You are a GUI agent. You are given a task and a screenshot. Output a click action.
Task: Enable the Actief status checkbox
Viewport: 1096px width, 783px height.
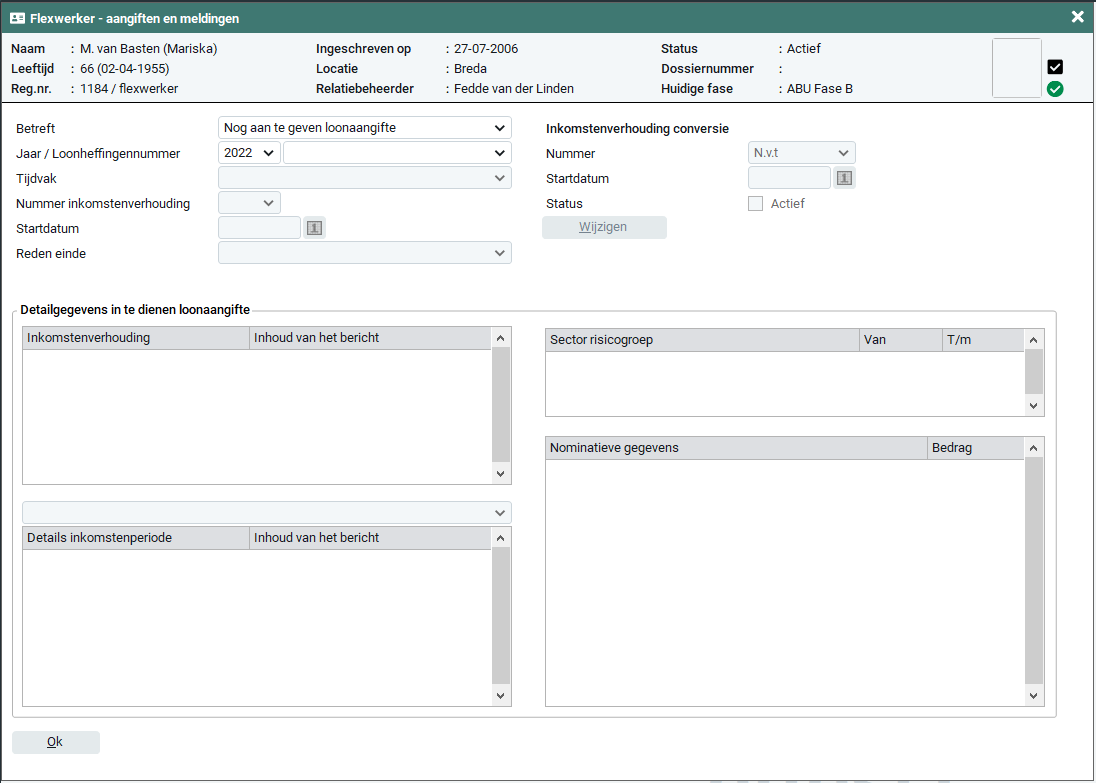coord(756,203)
